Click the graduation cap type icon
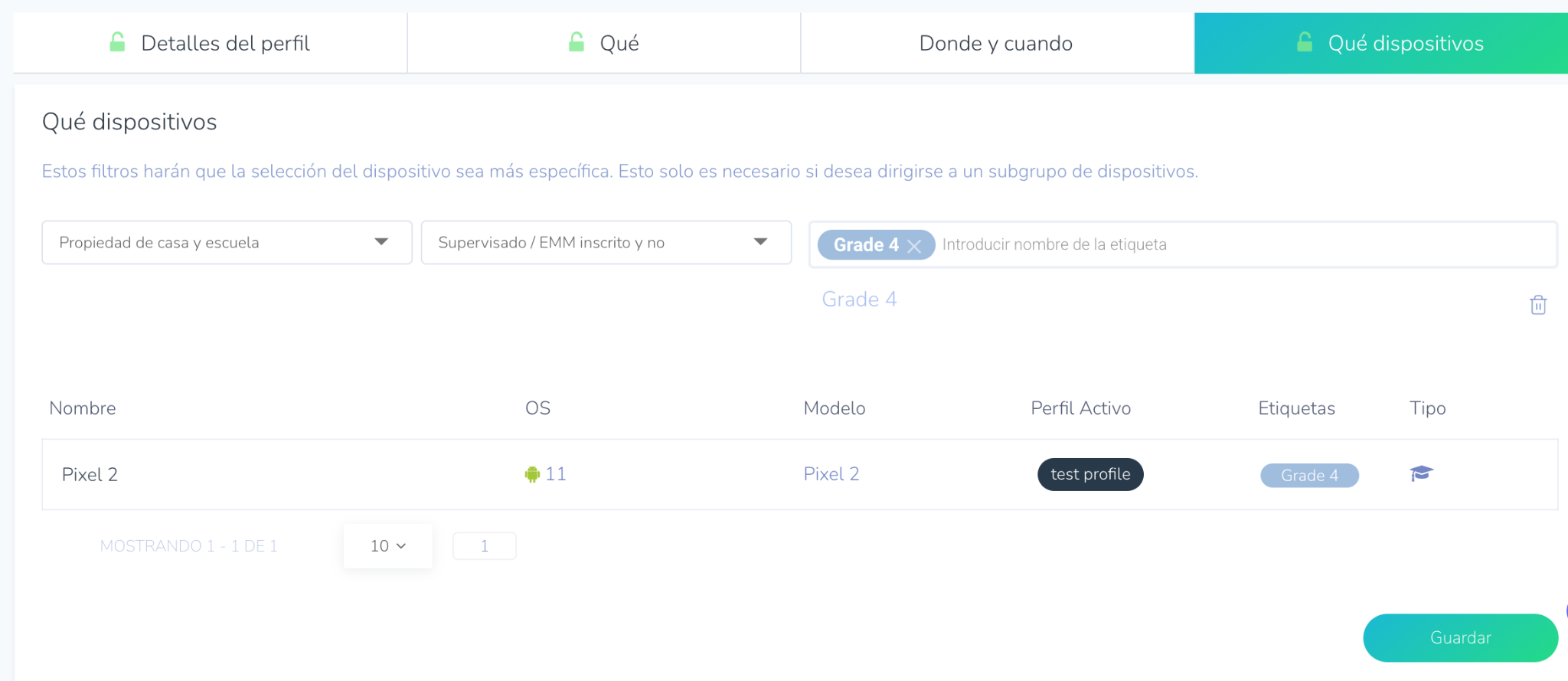Image resolution: width=1568 pixels, height=681 pixels. coord(1421,474)
